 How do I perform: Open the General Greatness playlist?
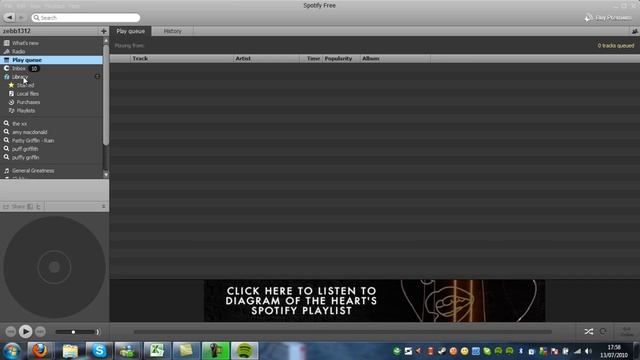[33, 171]
